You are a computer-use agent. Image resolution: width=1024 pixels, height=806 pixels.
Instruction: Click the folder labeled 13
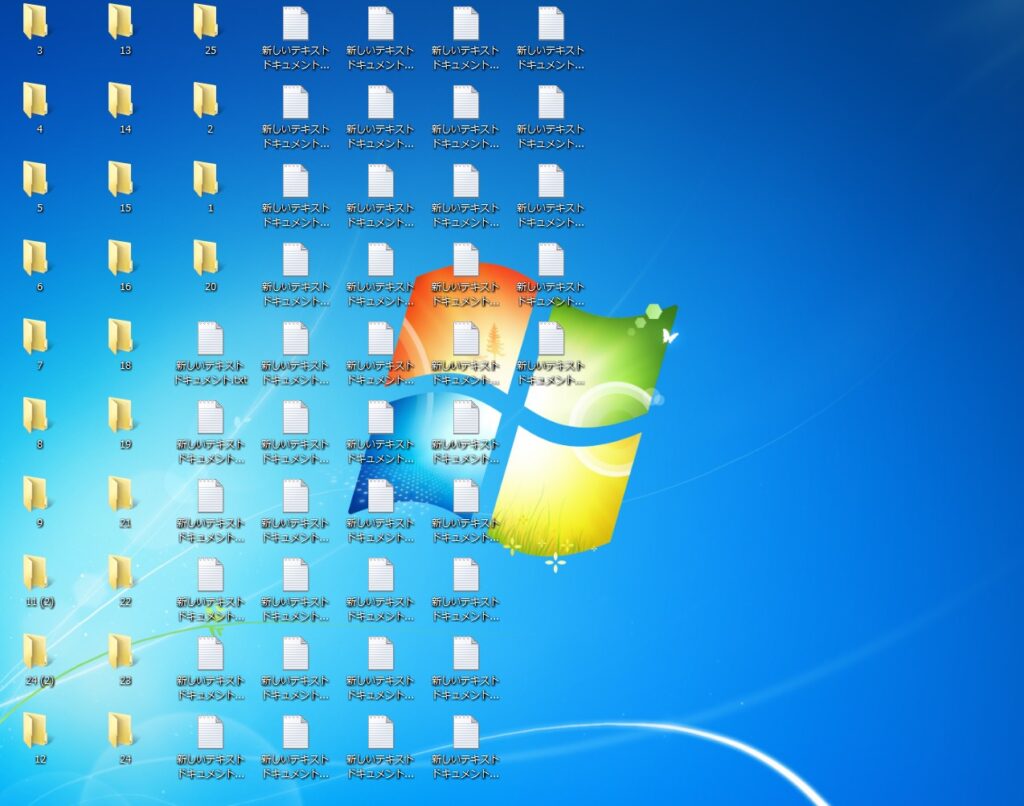pyautogui.click(x=121, y=22)
